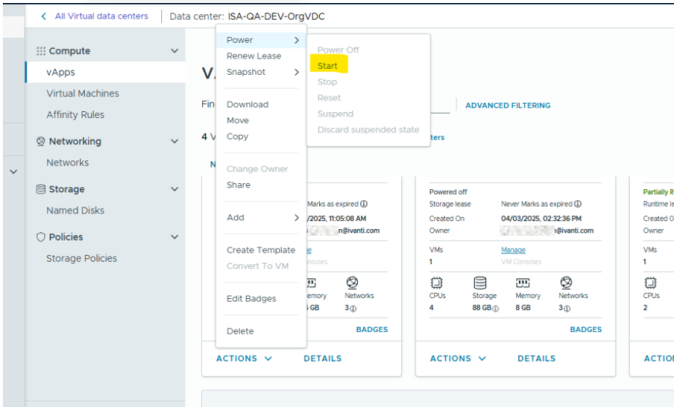This screenshot has width=674, height=407.
Task: Open Virtual Machines in the sidebar
Action: [82, 93]
